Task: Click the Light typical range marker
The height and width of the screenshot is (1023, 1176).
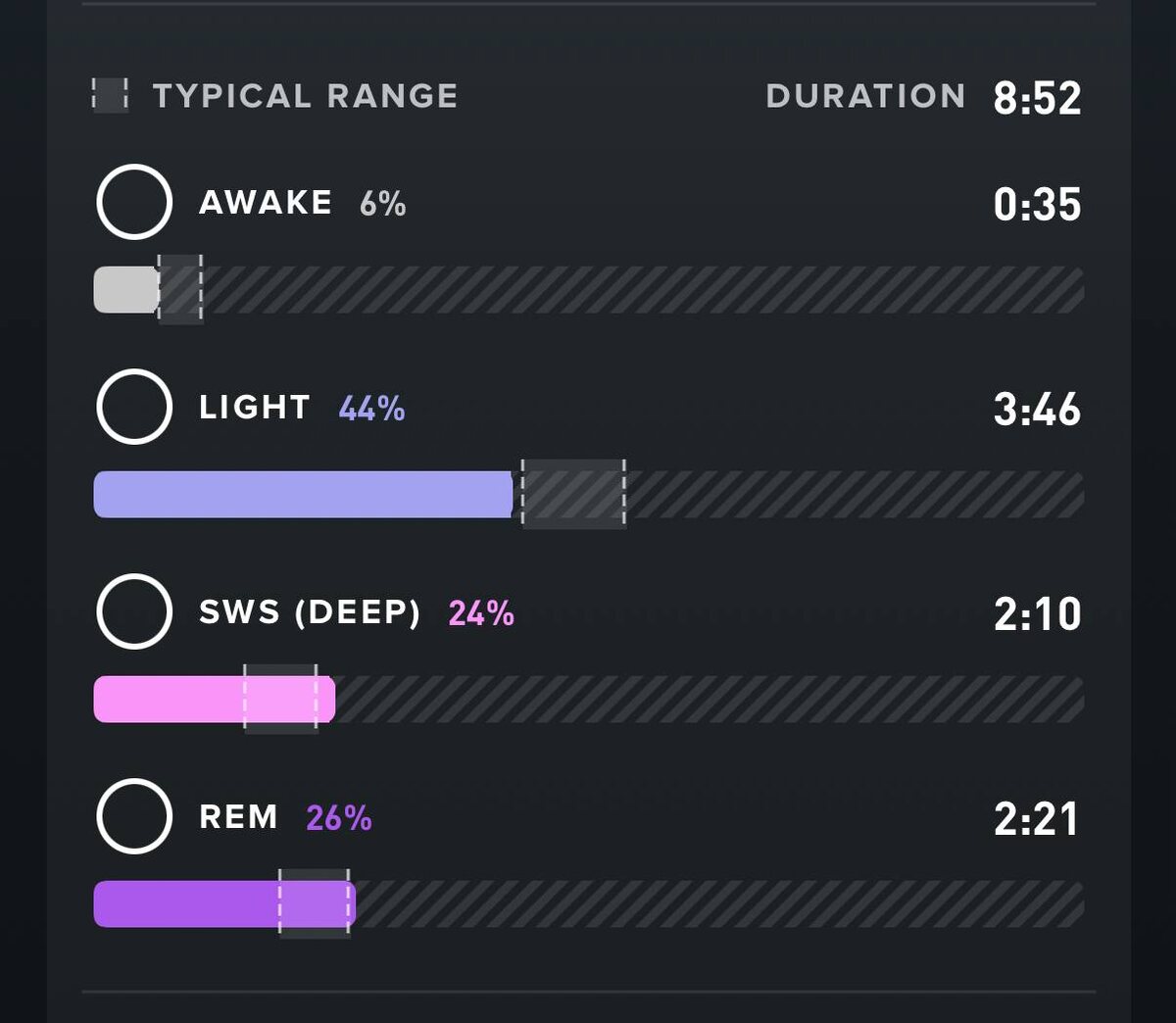Action: click(x=573, y=494)
